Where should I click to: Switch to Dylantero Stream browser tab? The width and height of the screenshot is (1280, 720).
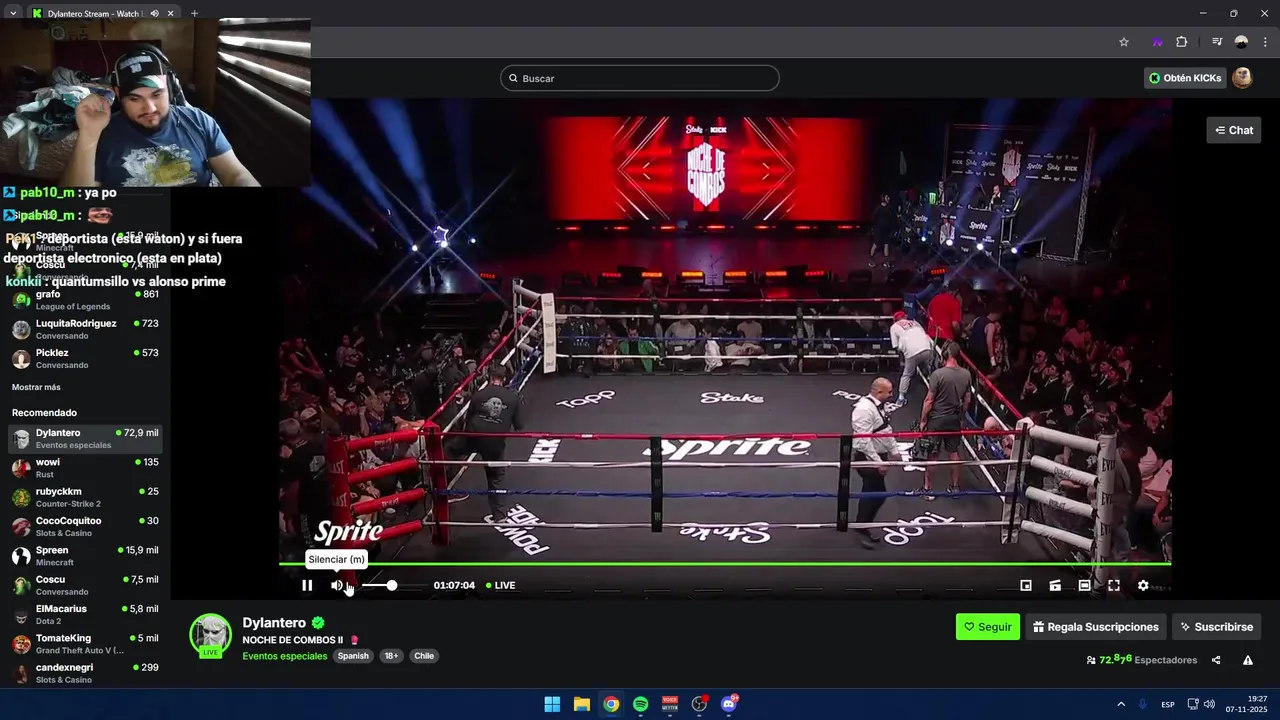pyautogui.click(x=95, y=13)
